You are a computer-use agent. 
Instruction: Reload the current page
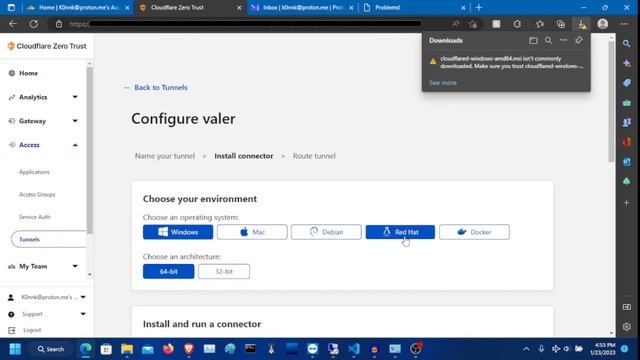(x=34, y=24)
